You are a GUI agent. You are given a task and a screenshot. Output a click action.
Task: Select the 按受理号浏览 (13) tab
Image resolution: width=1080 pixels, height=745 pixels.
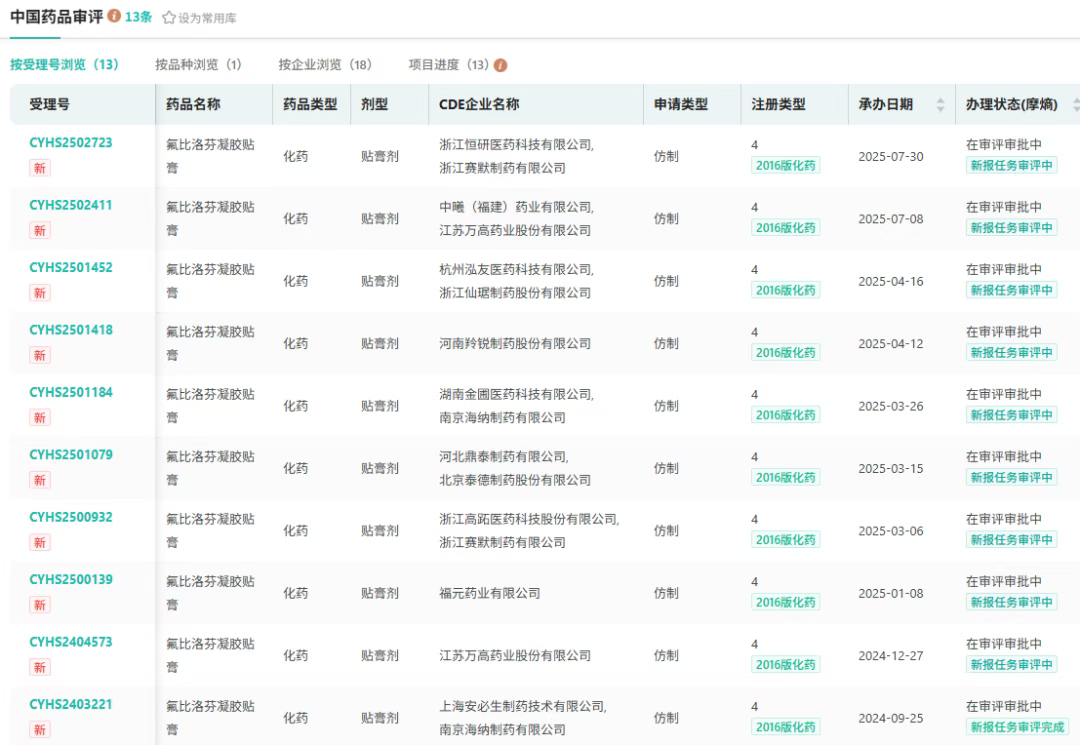point(64,65)
